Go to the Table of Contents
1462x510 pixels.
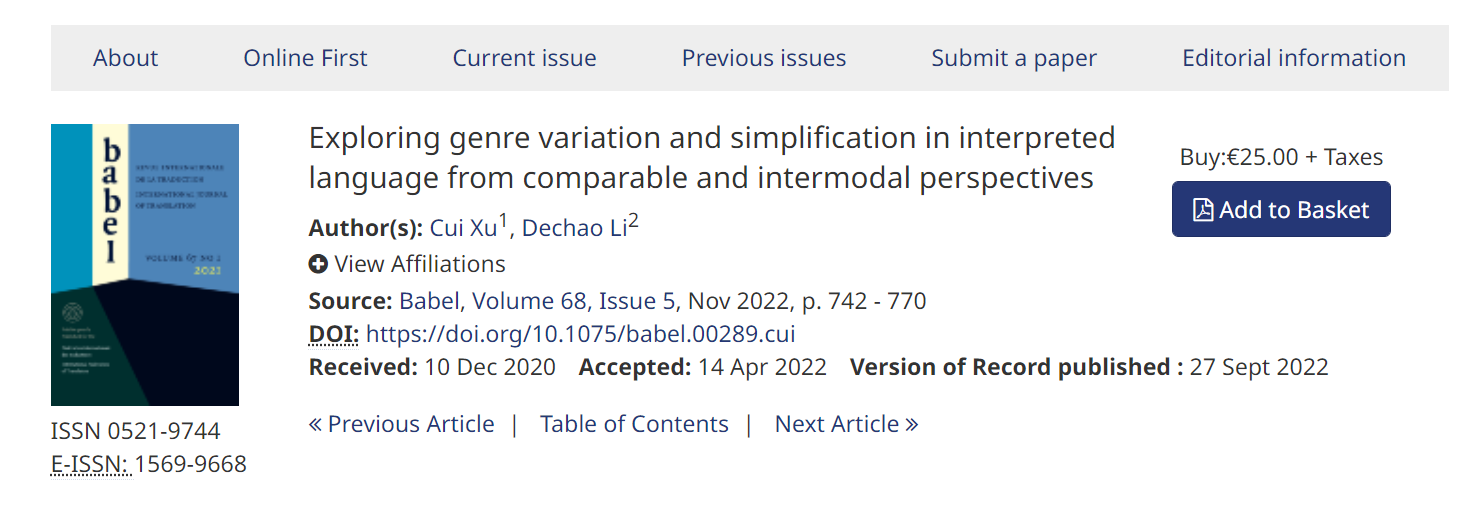pos(634,424)
